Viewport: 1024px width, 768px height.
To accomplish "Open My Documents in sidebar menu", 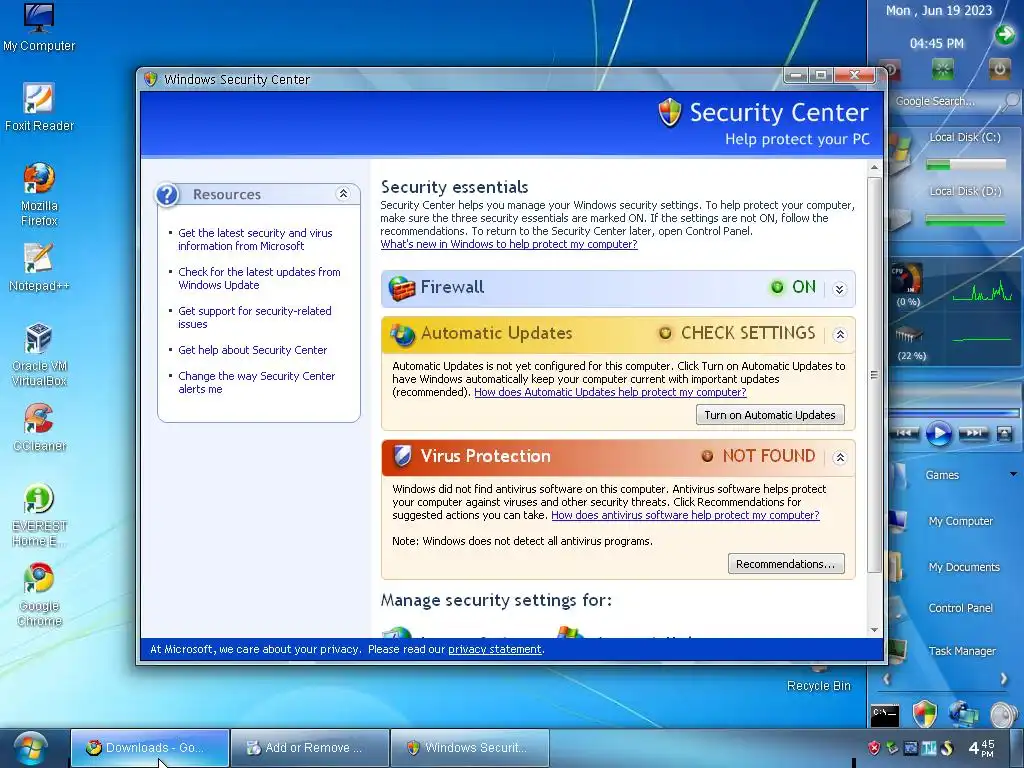I will 964,567.
